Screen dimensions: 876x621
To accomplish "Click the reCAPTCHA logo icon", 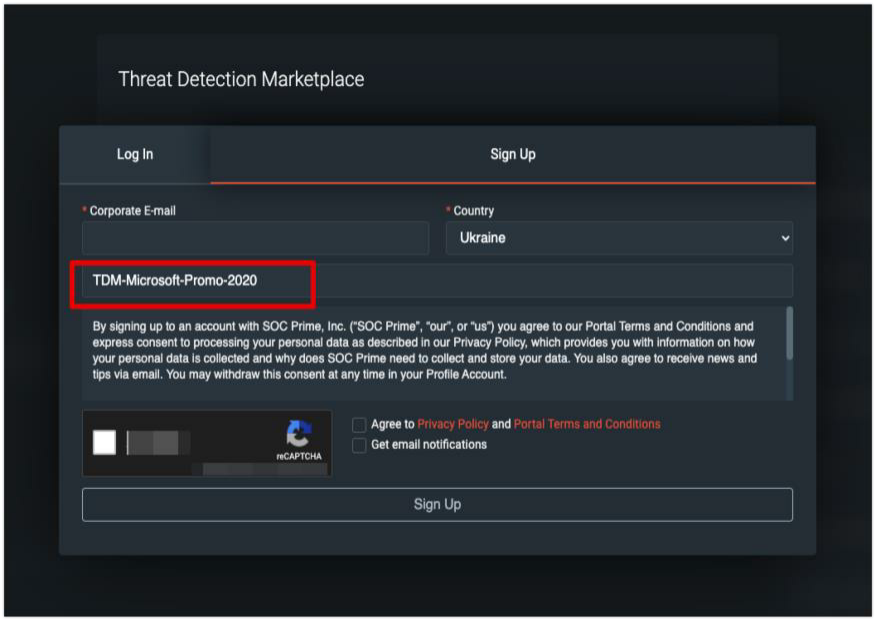I will pyautogui.click(x=299, y=434).
